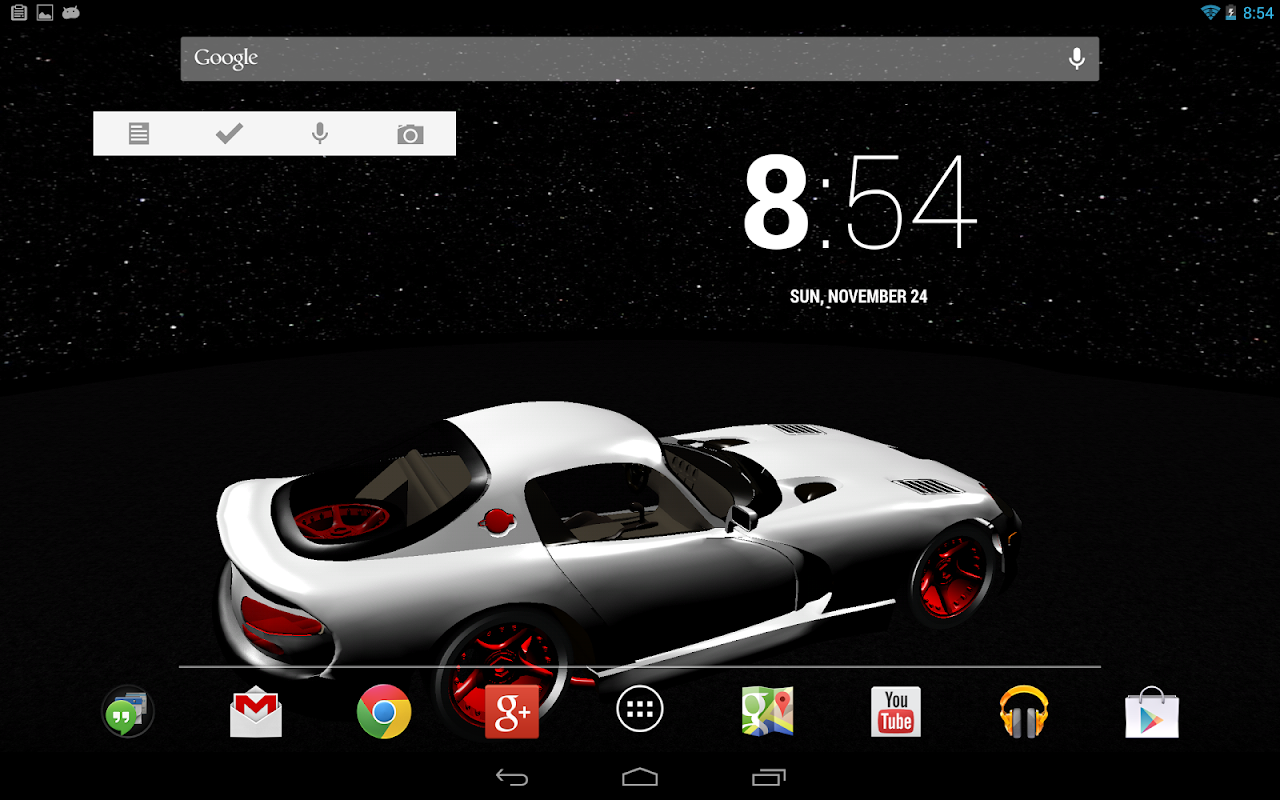1280x800 pixels.
Task: Open Wi-Fi status icon in status bar
Action: click(1210, 12)
